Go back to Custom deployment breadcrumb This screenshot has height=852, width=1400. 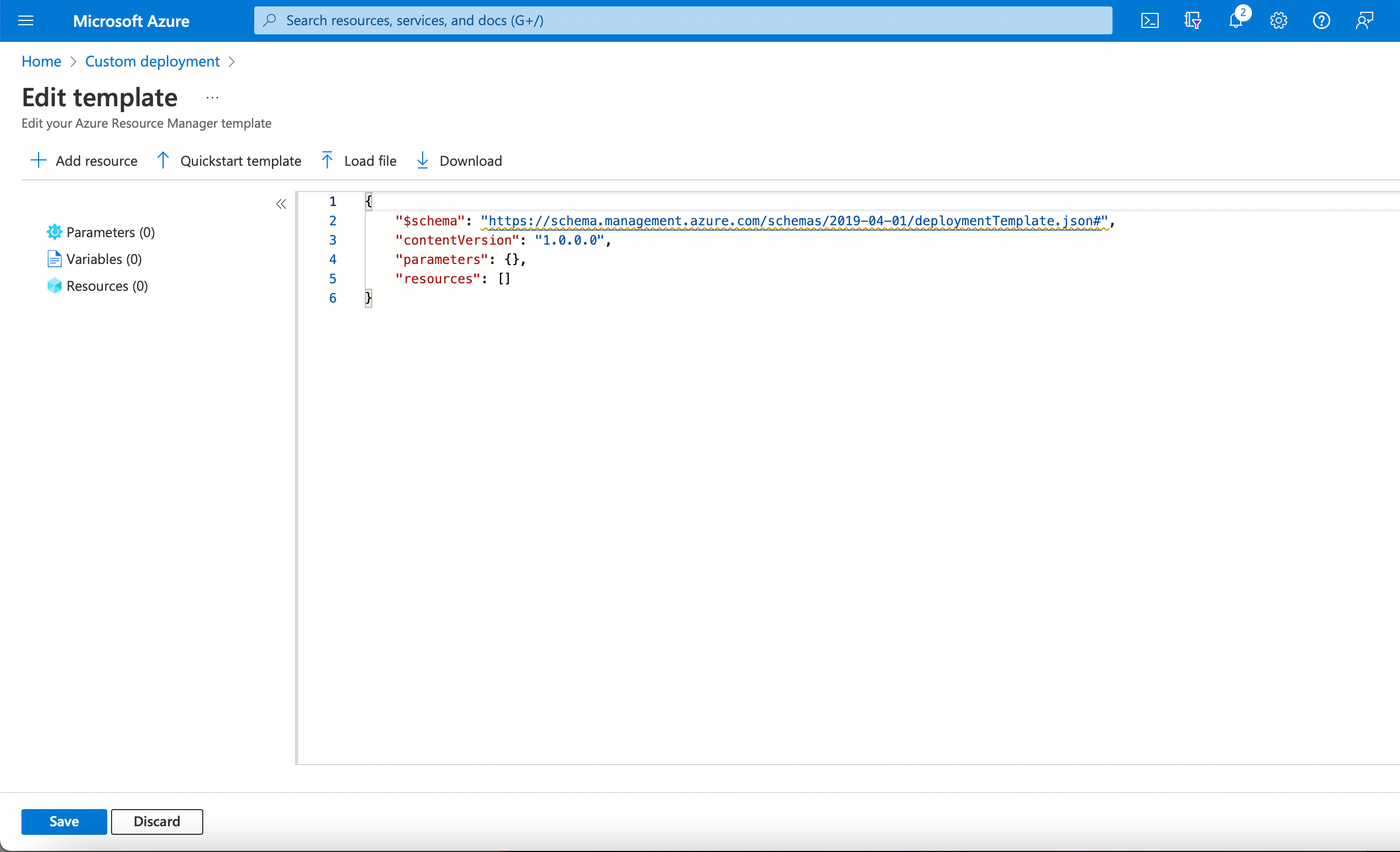point(152,61)
